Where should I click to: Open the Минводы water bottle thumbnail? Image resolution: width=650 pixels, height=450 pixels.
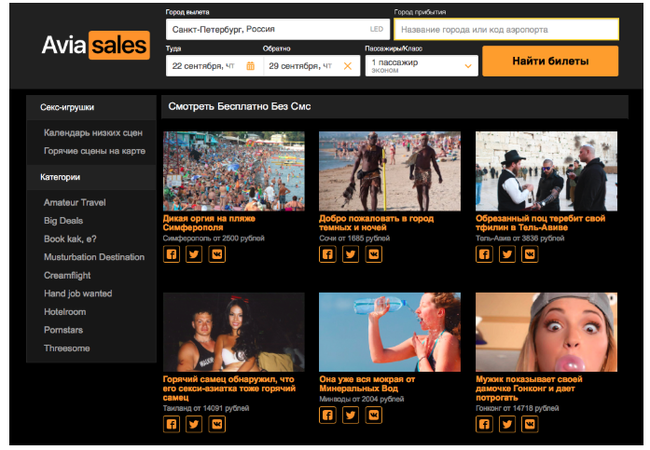point(390,332)
